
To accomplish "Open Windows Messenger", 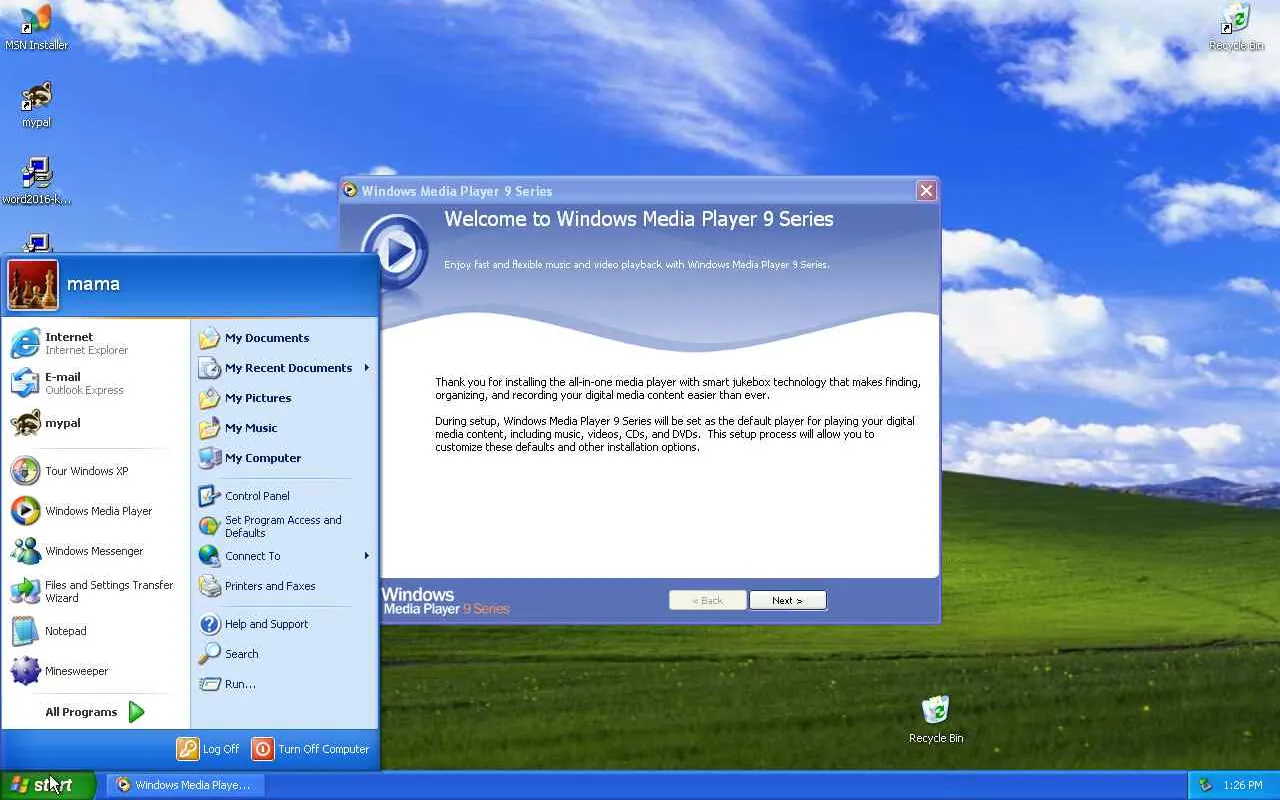I will click(x=96, y=551).
